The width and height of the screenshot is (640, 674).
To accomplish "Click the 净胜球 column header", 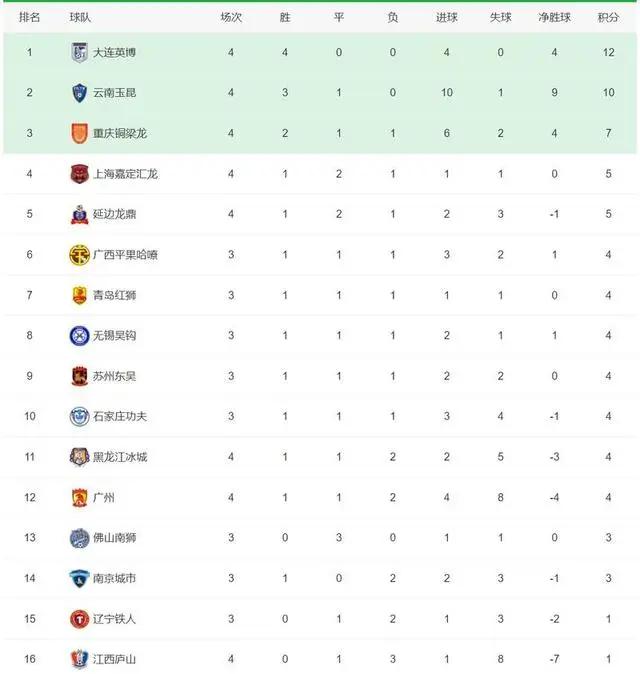I will tap(554, 18).
